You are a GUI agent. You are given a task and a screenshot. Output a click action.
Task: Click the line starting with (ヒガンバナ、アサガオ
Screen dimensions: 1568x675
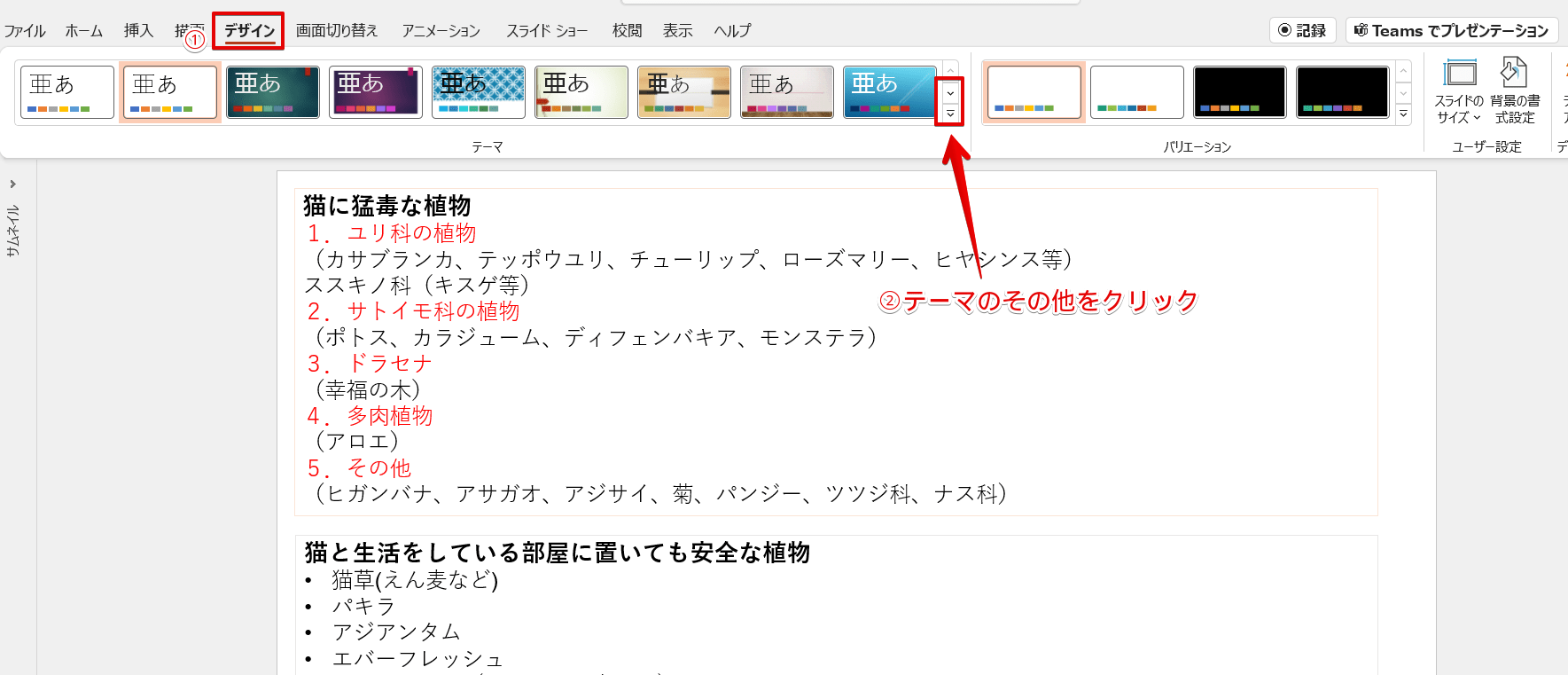tap(660, 494)
